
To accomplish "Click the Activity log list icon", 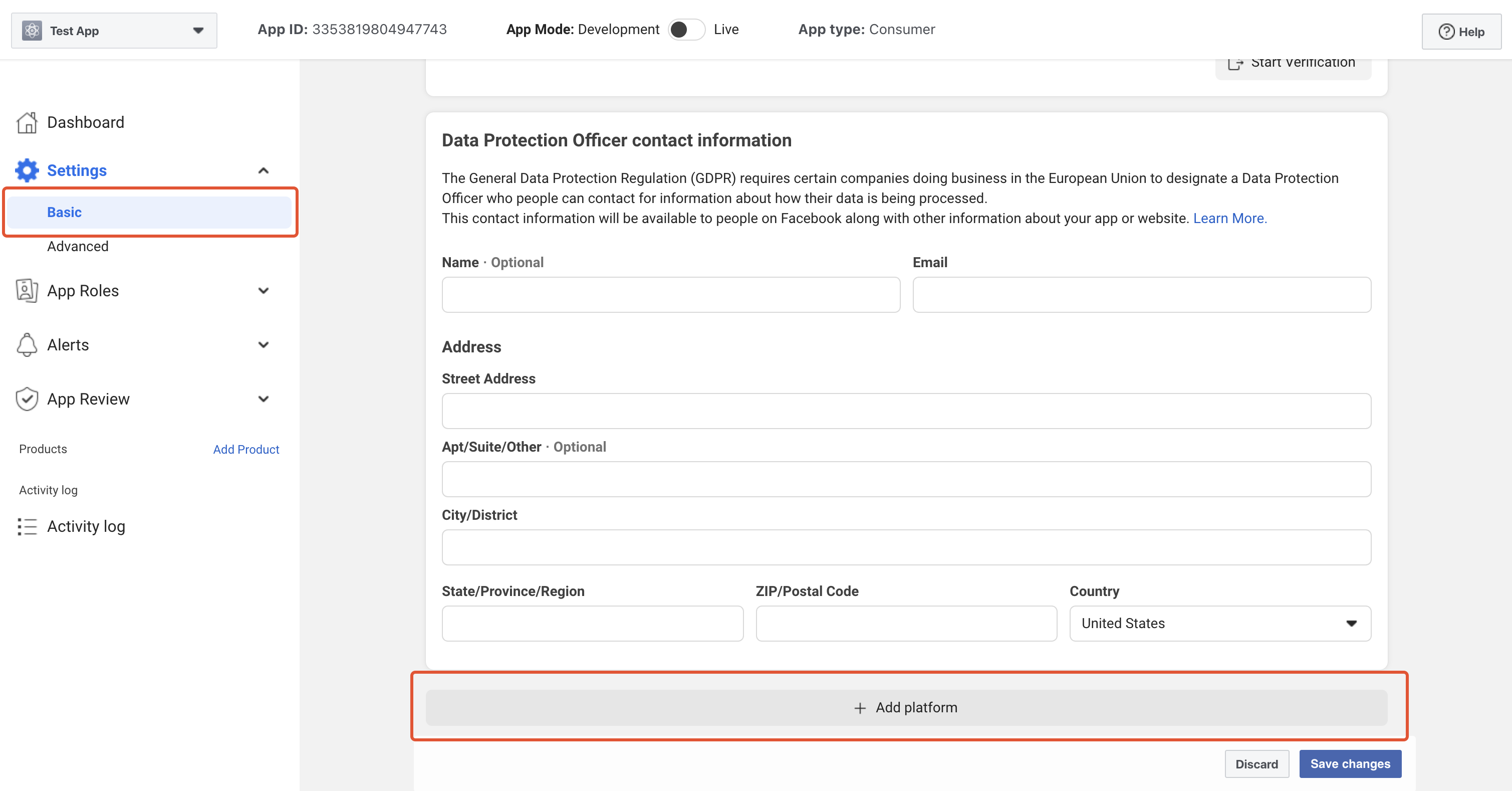I will click(27, 526).
